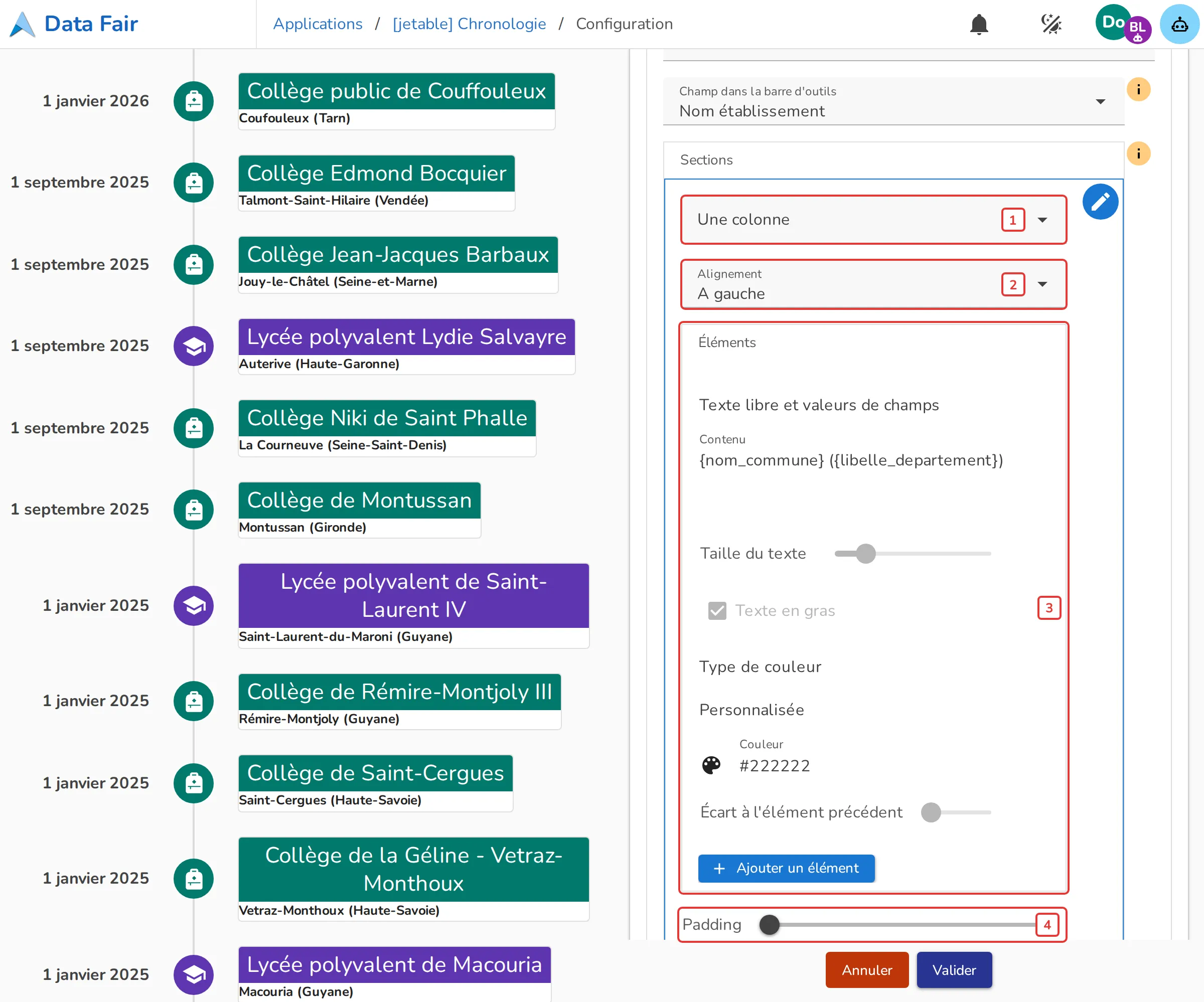Click the Annuler button
1204x1002 pixels.
click(x=867, y=970)
